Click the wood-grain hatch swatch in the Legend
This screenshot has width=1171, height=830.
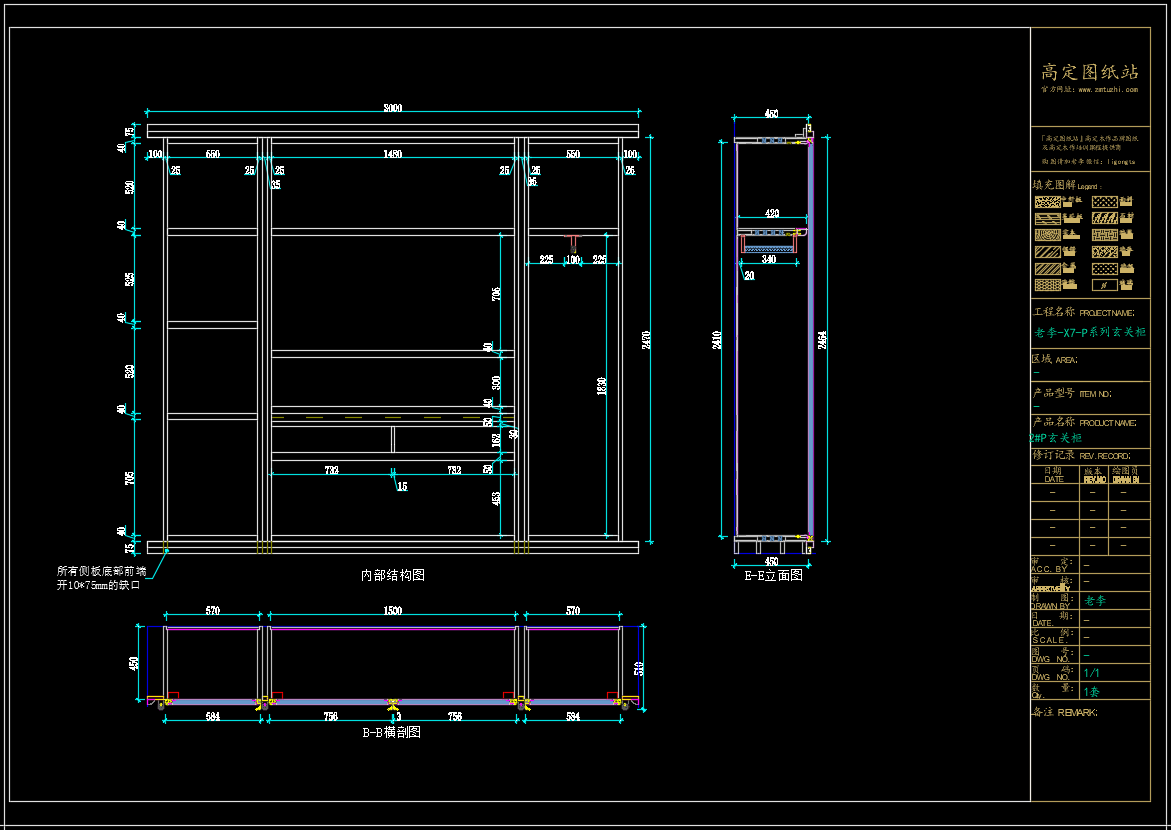click(1048, 235)
